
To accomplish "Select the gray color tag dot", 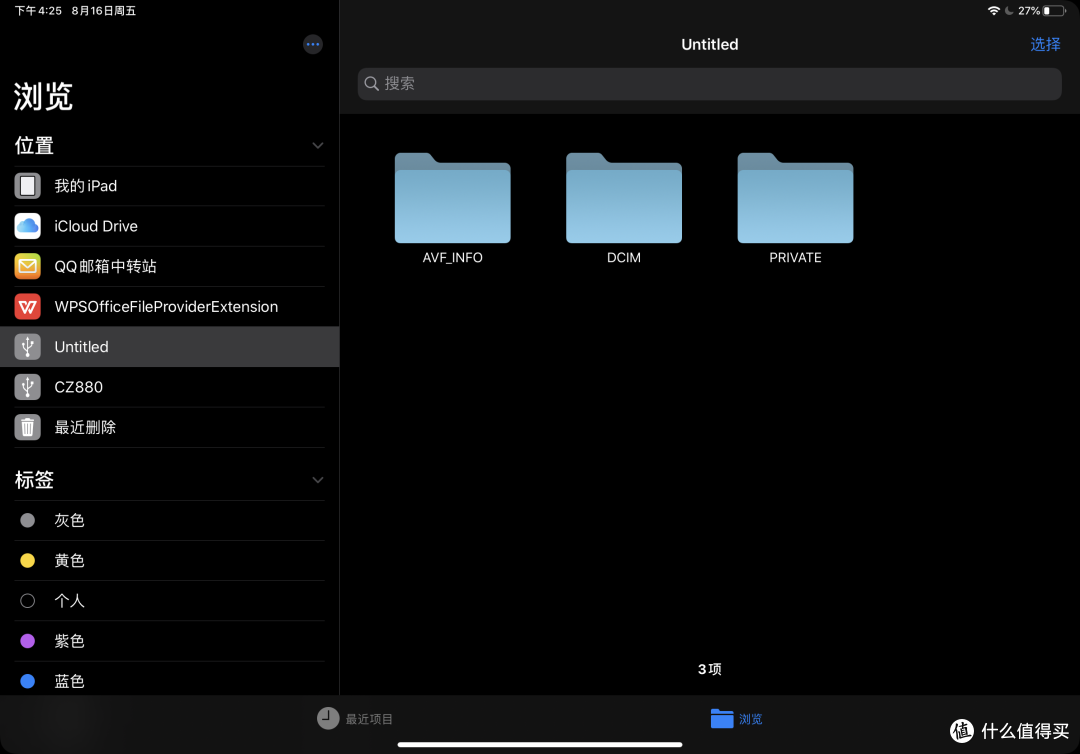I will pyautogui.click(x=28, y=521).
